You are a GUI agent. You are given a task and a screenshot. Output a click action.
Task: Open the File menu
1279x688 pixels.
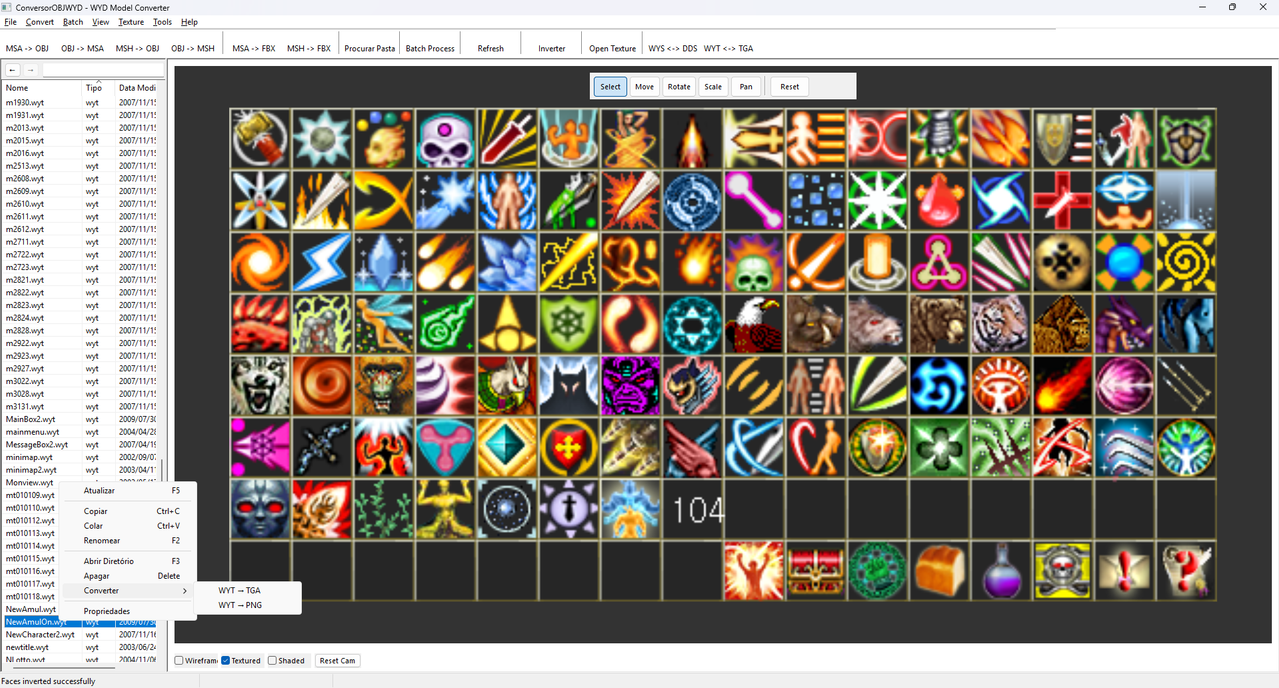11,22
